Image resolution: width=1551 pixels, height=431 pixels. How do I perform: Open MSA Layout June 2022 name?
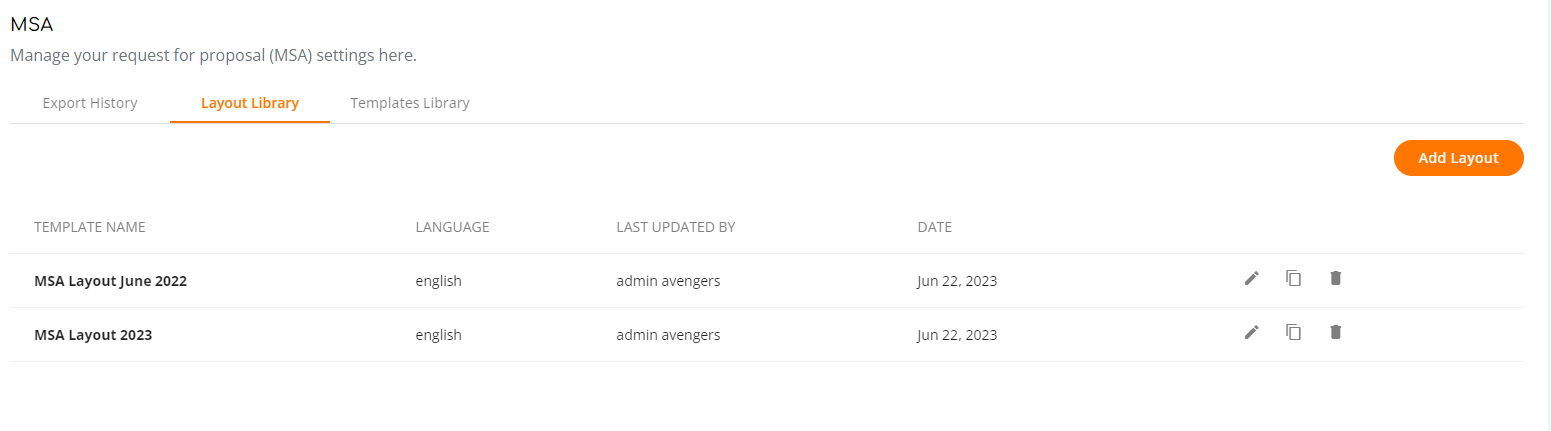pyautogui.click(x=110, y=281)
